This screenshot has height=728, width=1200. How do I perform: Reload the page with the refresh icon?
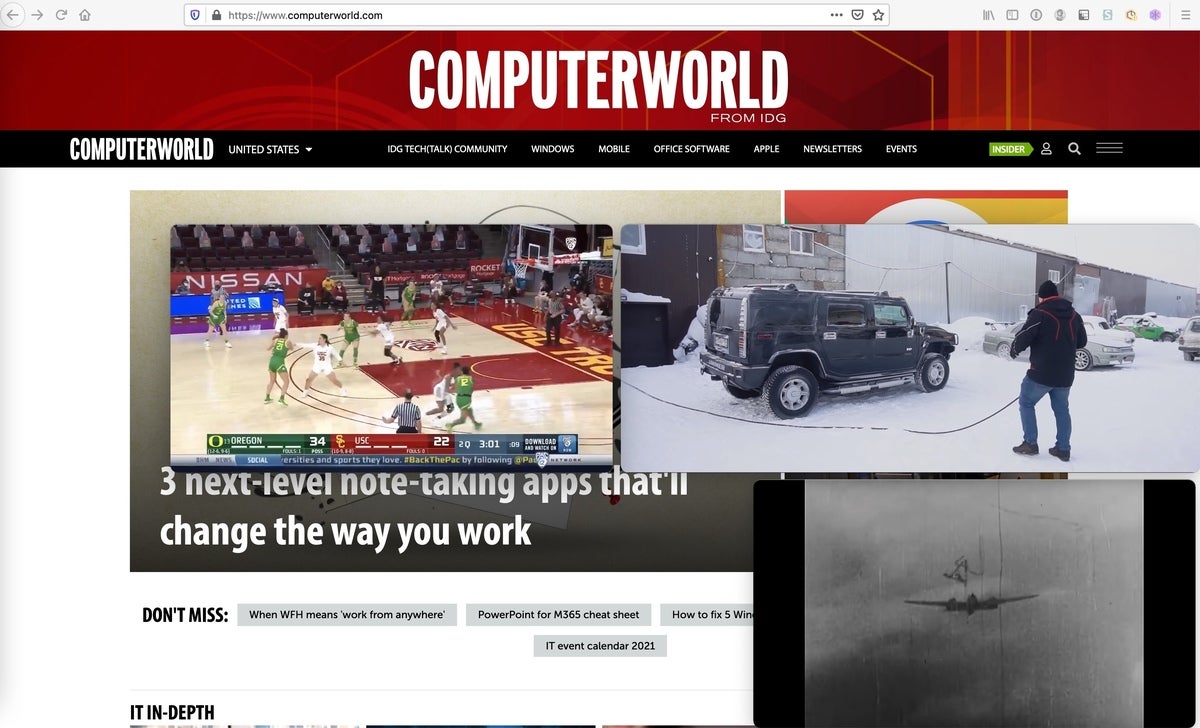pyautogui.click(x=61, y=15)
